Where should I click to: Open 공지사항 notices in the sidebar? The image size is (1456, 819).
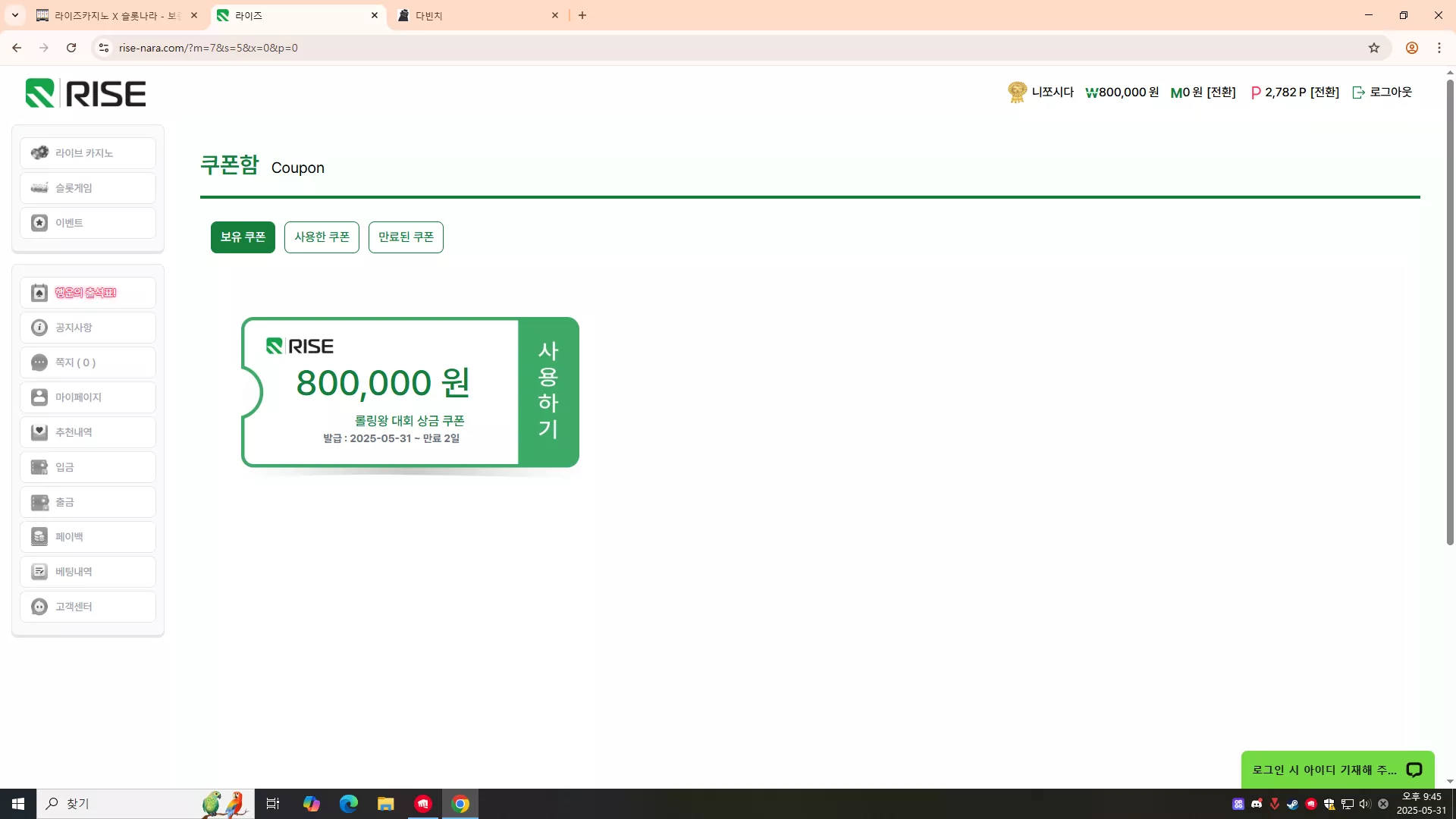88,328
